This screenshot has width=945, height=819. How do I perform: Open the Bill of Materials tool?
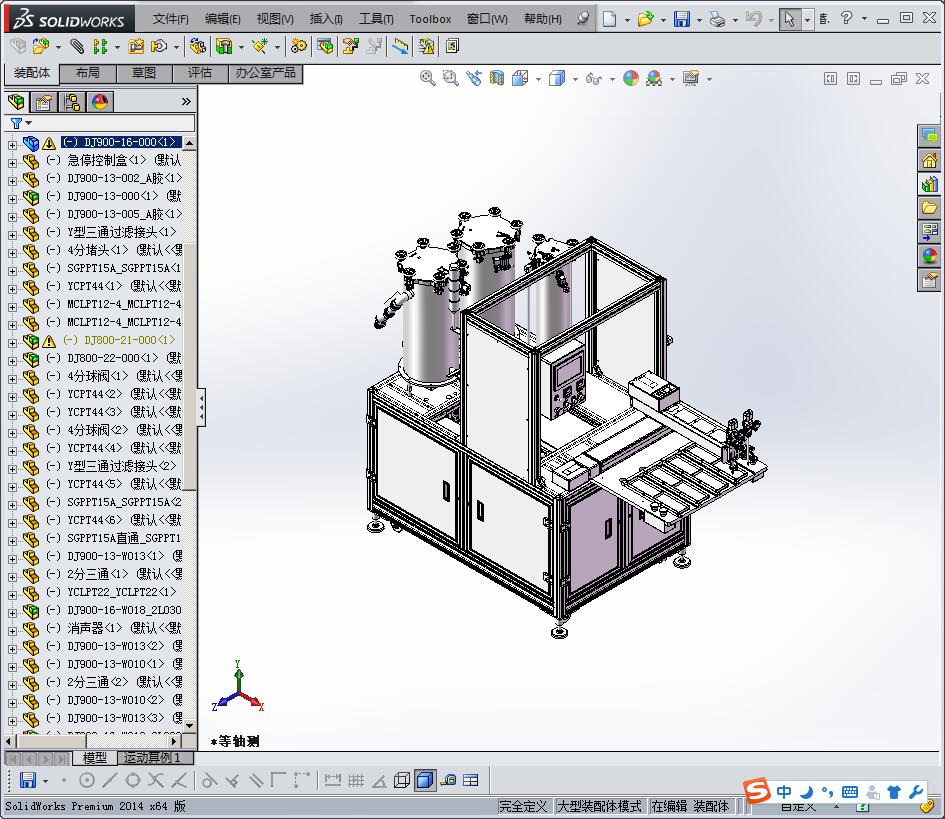tap(325, 46)
